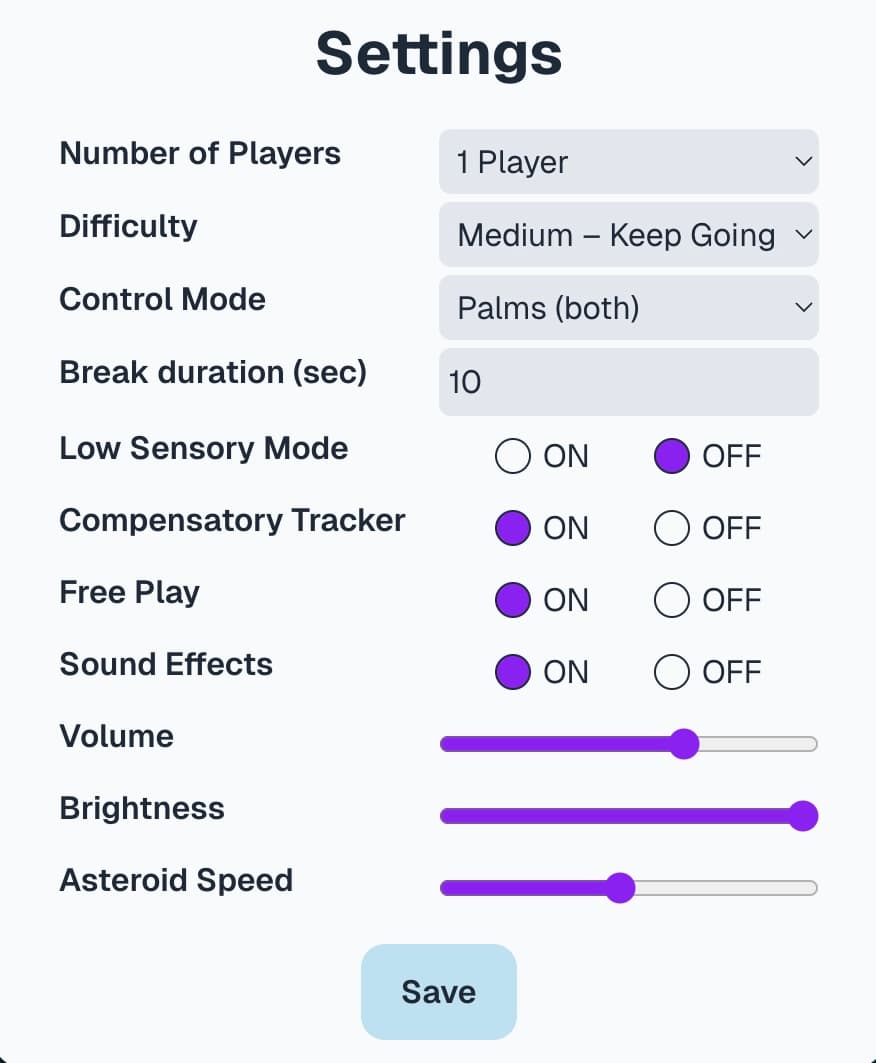Click the chevron on 1 Player dropdown
Screen dimensions: 876x1063
click(x=803, y=161)
